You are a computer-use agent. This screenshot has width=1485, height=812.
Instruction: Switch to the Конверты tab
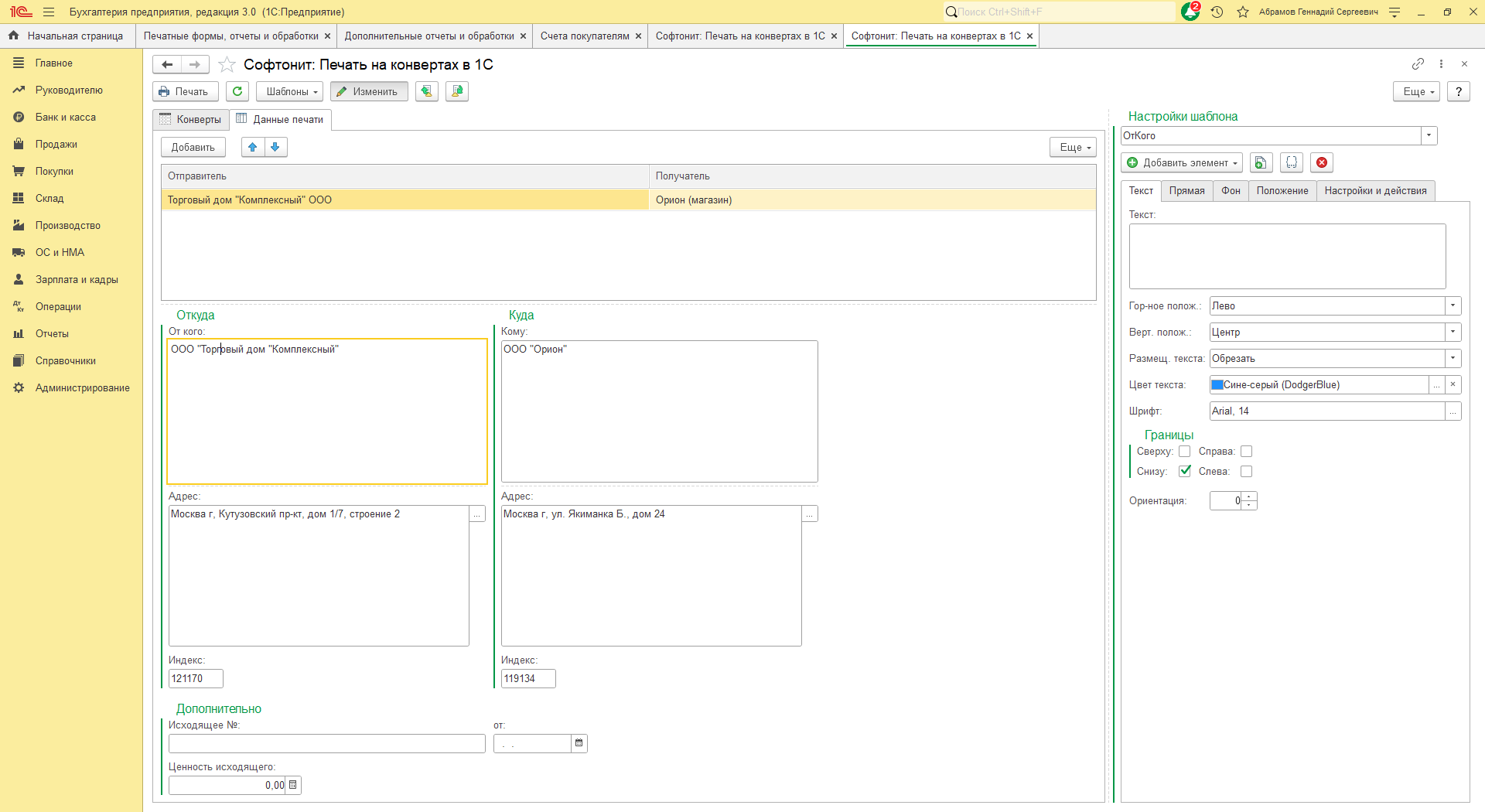point(191,119)
